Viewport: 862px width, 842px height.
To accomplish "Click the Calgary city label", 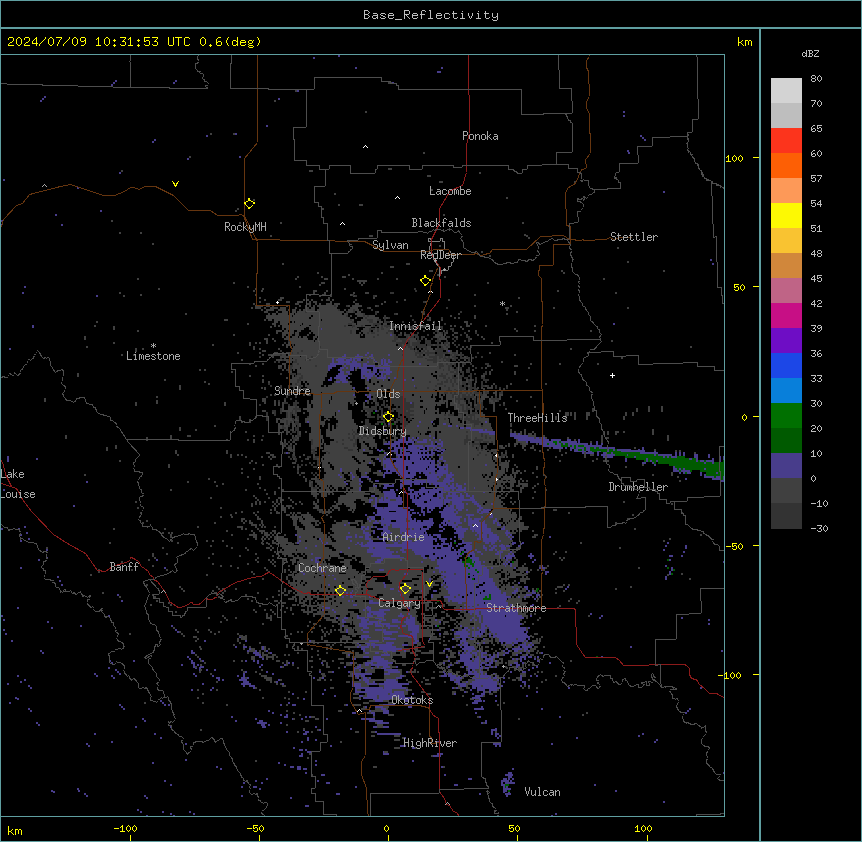I will pyautogui.click(x=399, y=603).
